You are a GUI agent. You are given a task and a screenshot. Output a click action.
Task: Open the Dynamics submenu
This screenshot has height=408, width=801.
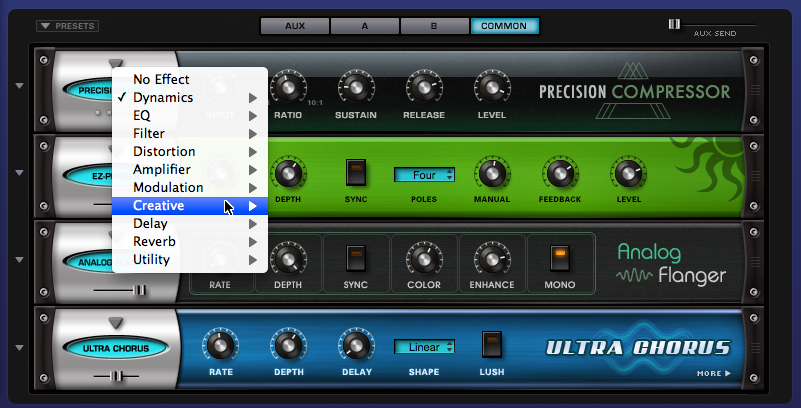pos(190,98)
